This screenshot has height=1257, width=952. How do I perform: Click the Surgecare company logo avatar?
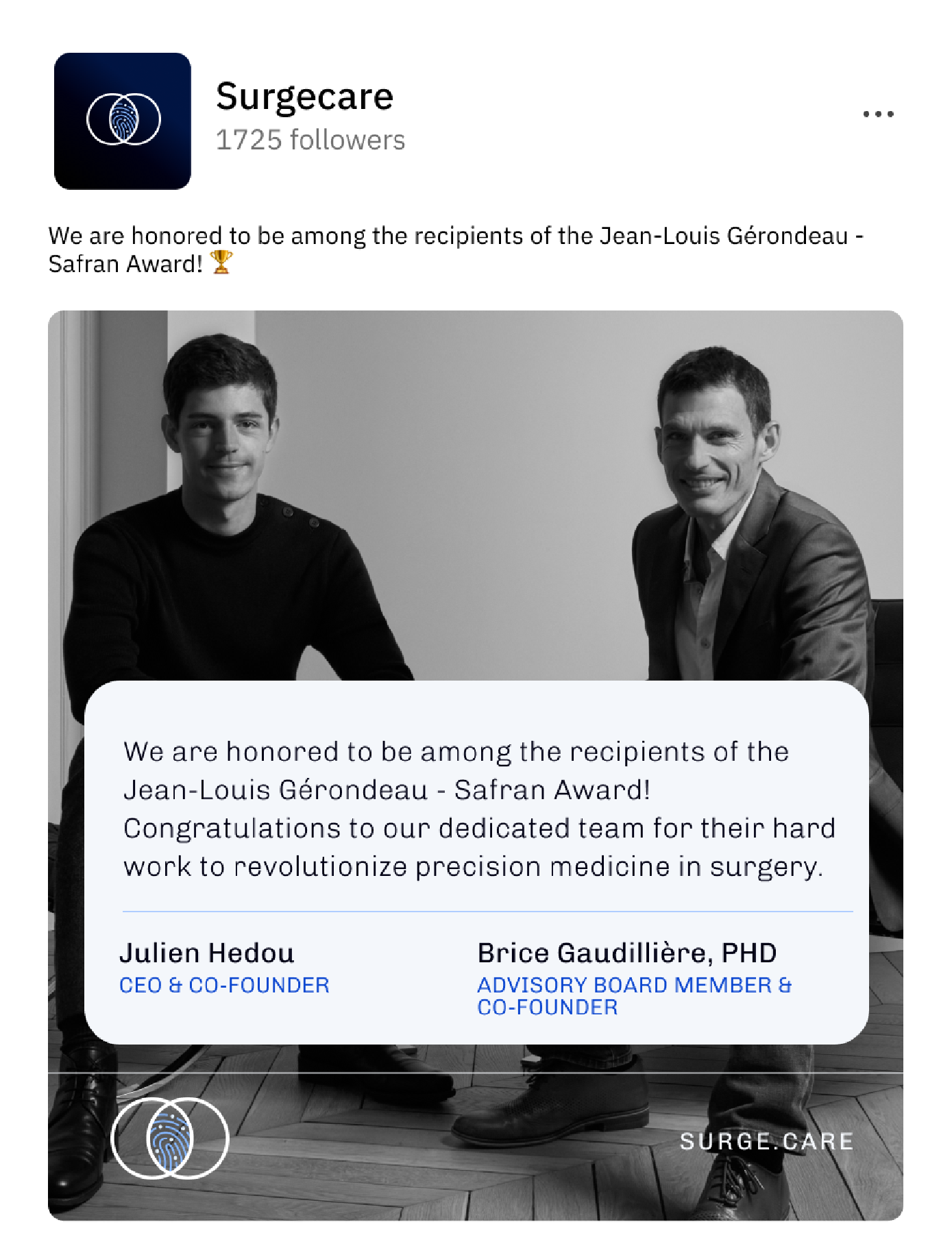[x=123, y=121]
